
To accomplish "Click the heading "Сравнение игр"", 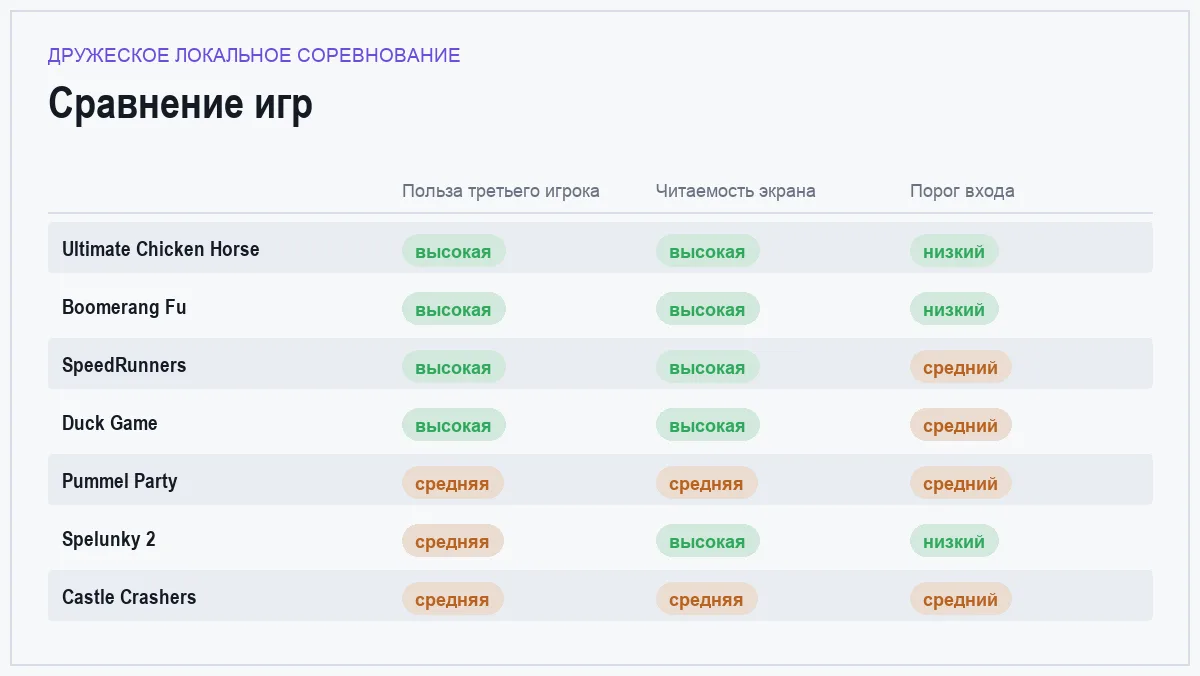I will [180, 104].
